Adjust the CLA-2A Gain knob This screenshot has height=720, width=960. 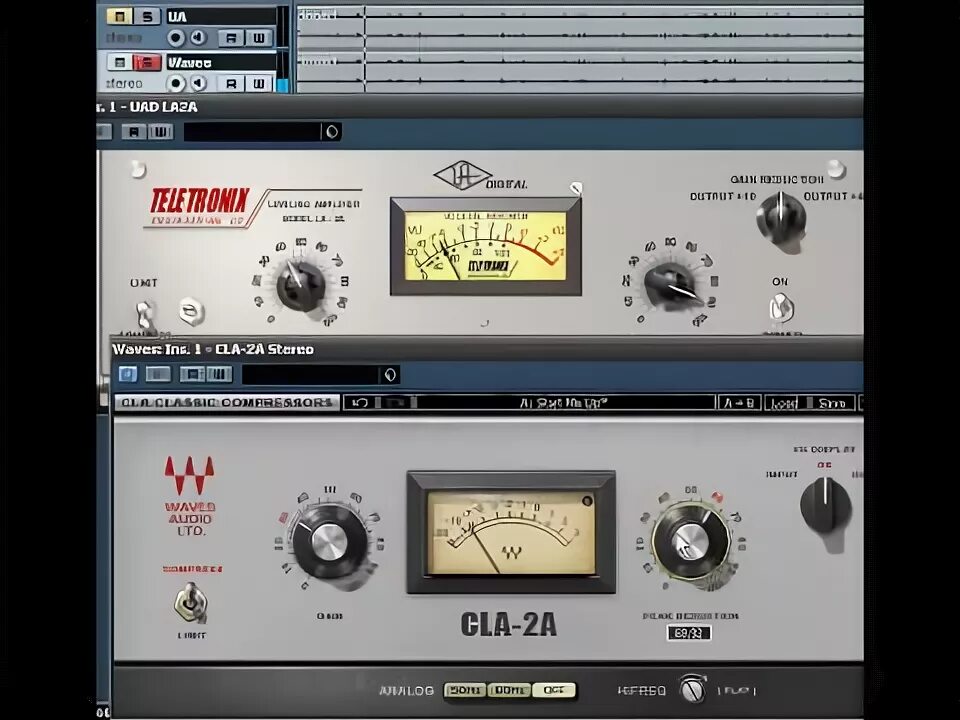point(330,542)
